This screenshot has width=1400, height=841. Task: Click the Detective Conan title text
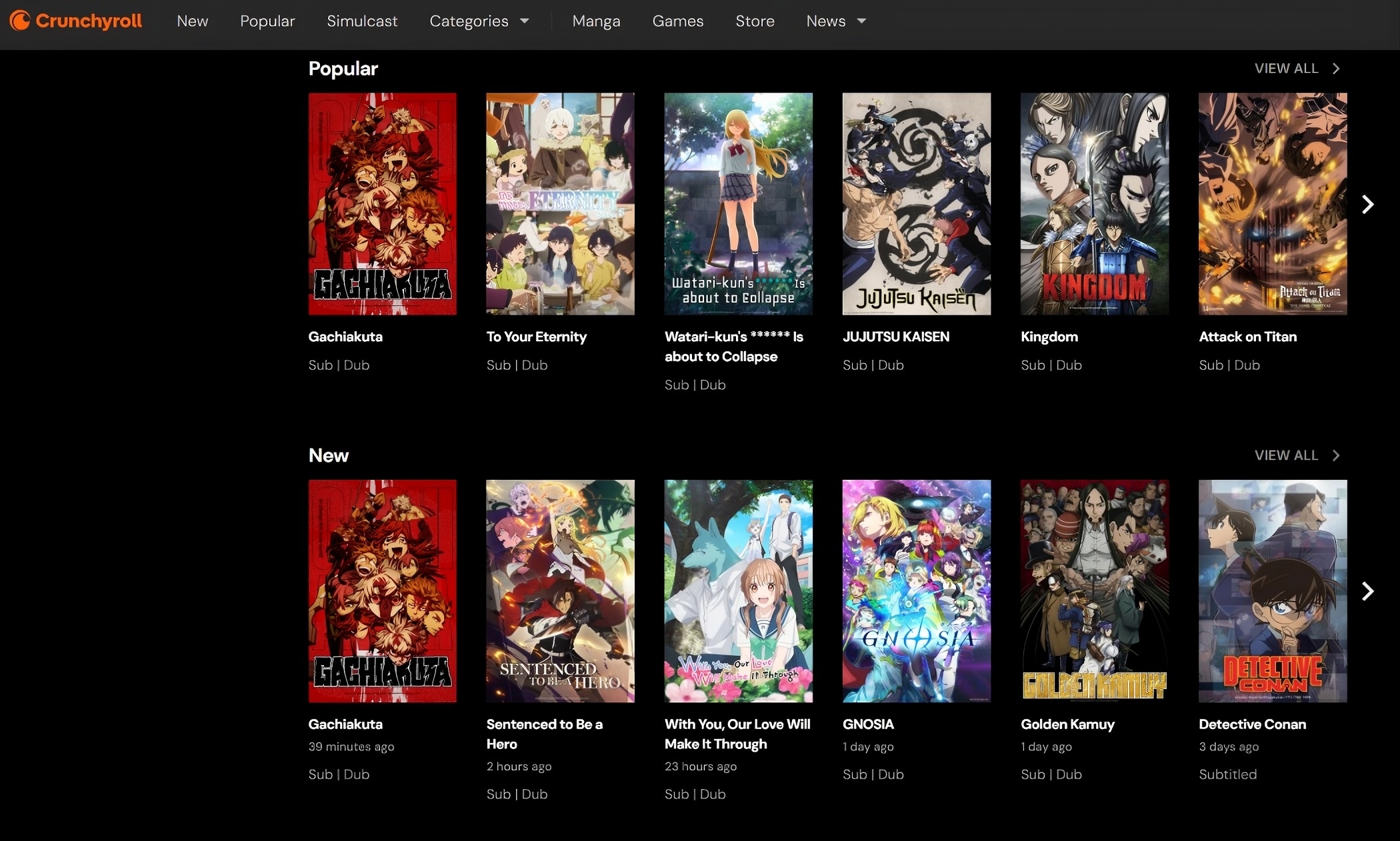click(x=1252, y=724)
